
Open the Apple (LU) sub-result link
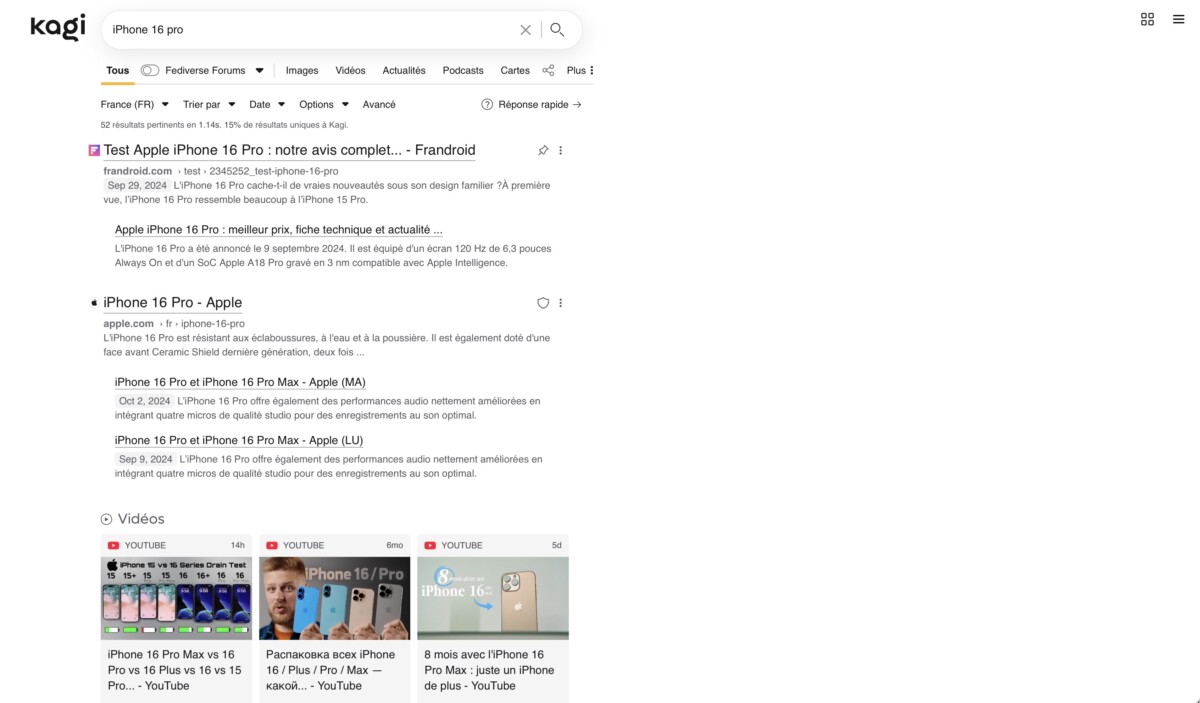(239, 440)
